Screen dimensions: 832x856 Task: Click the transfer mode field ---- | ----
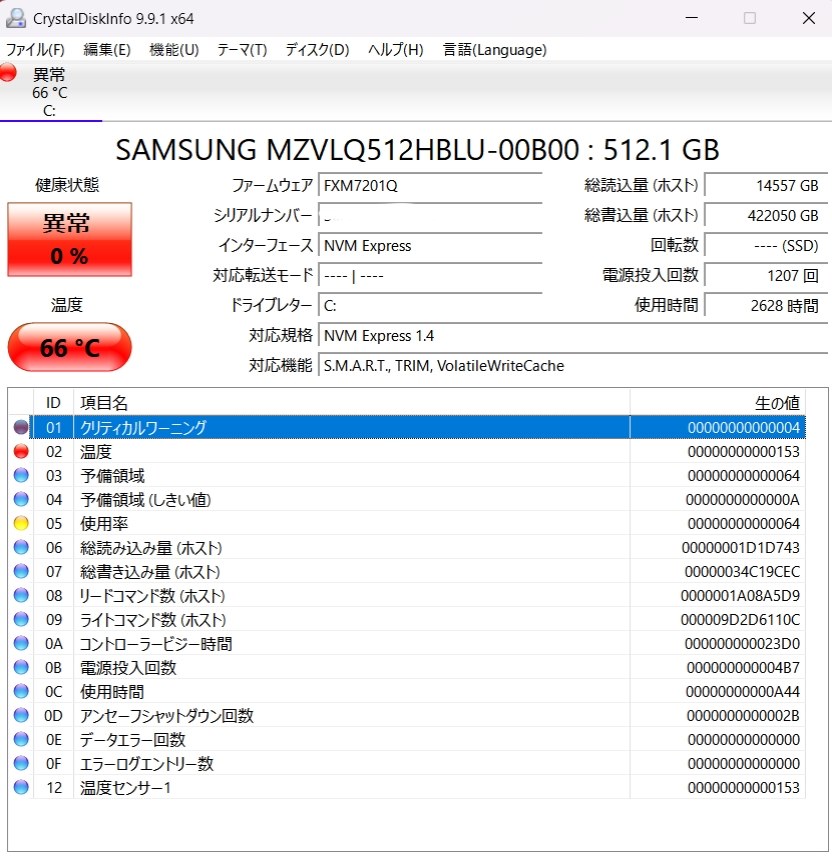click(x=430, y=276)
